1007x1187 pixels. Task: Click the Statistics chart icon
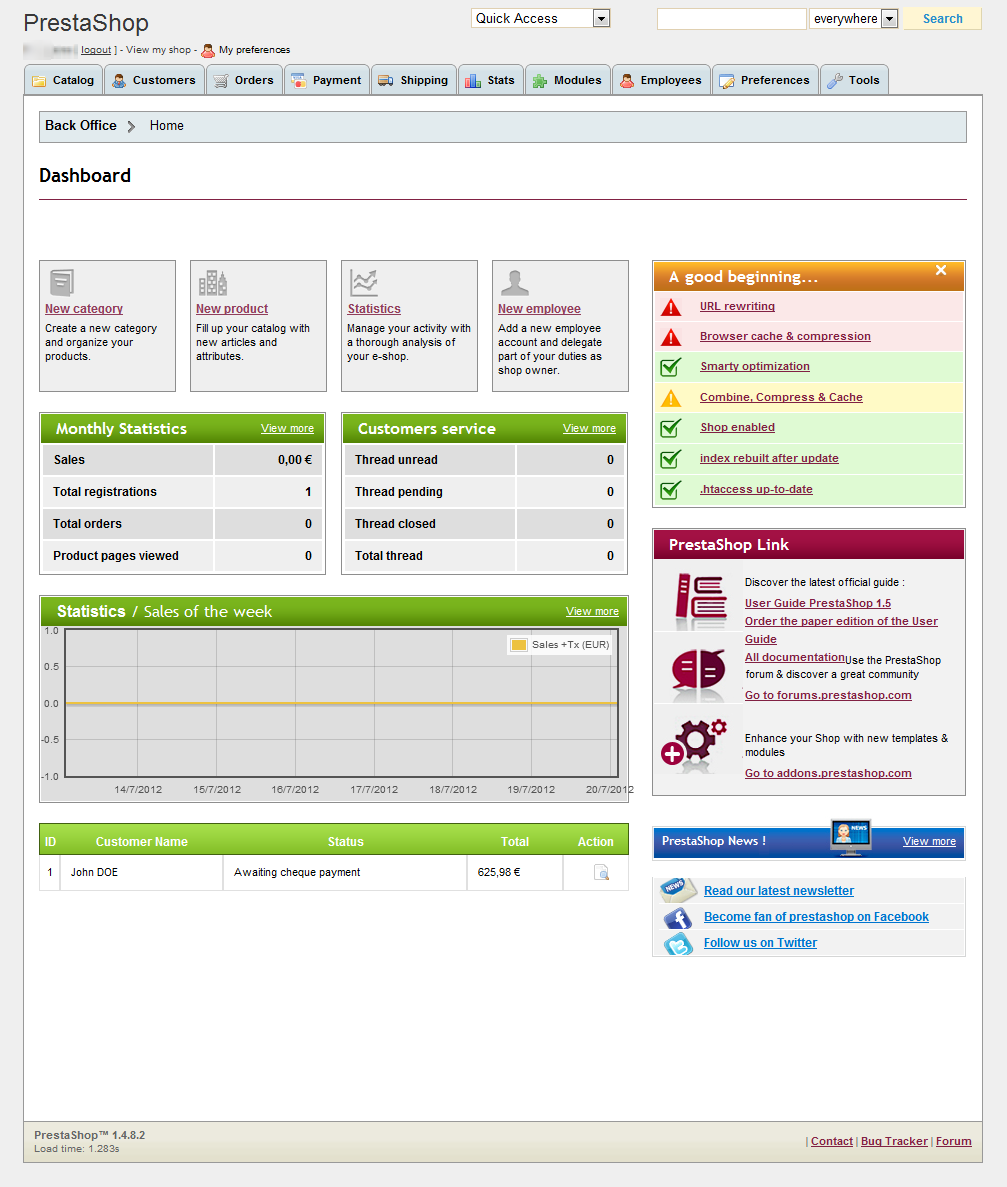pos(363,282)
